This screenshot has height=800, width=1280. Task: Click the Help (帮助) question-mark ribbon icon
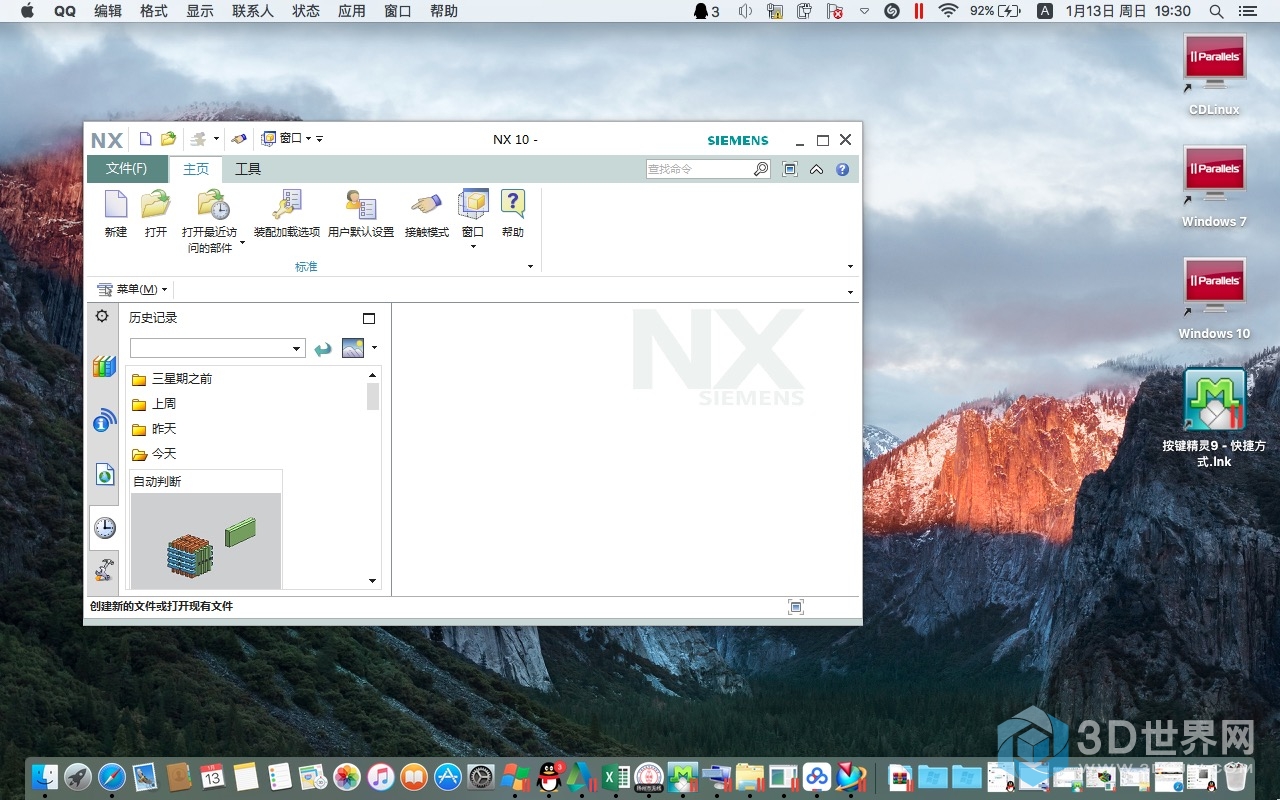pyautogui.click(x=513, y=204)
